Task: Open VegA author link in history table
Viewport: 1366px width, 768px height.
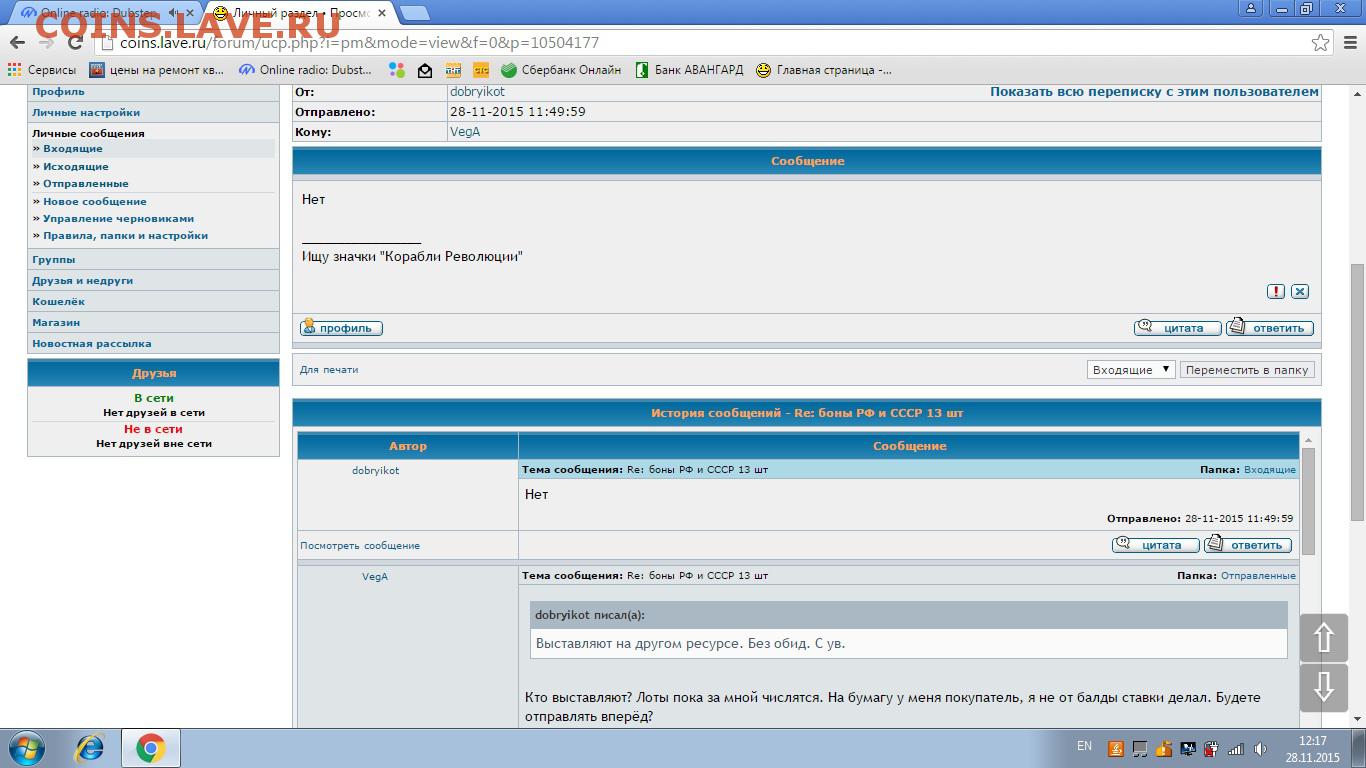Action: pos(375,577)
